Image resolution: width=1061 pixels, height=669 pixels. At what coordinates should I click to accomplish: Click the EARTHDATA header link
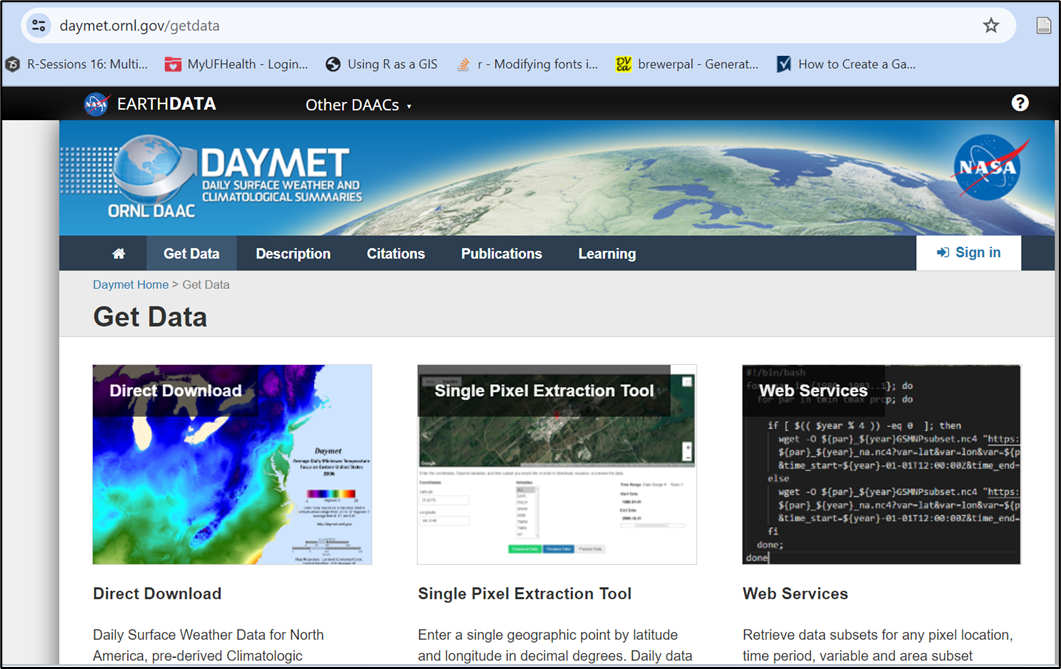[166, 104]
